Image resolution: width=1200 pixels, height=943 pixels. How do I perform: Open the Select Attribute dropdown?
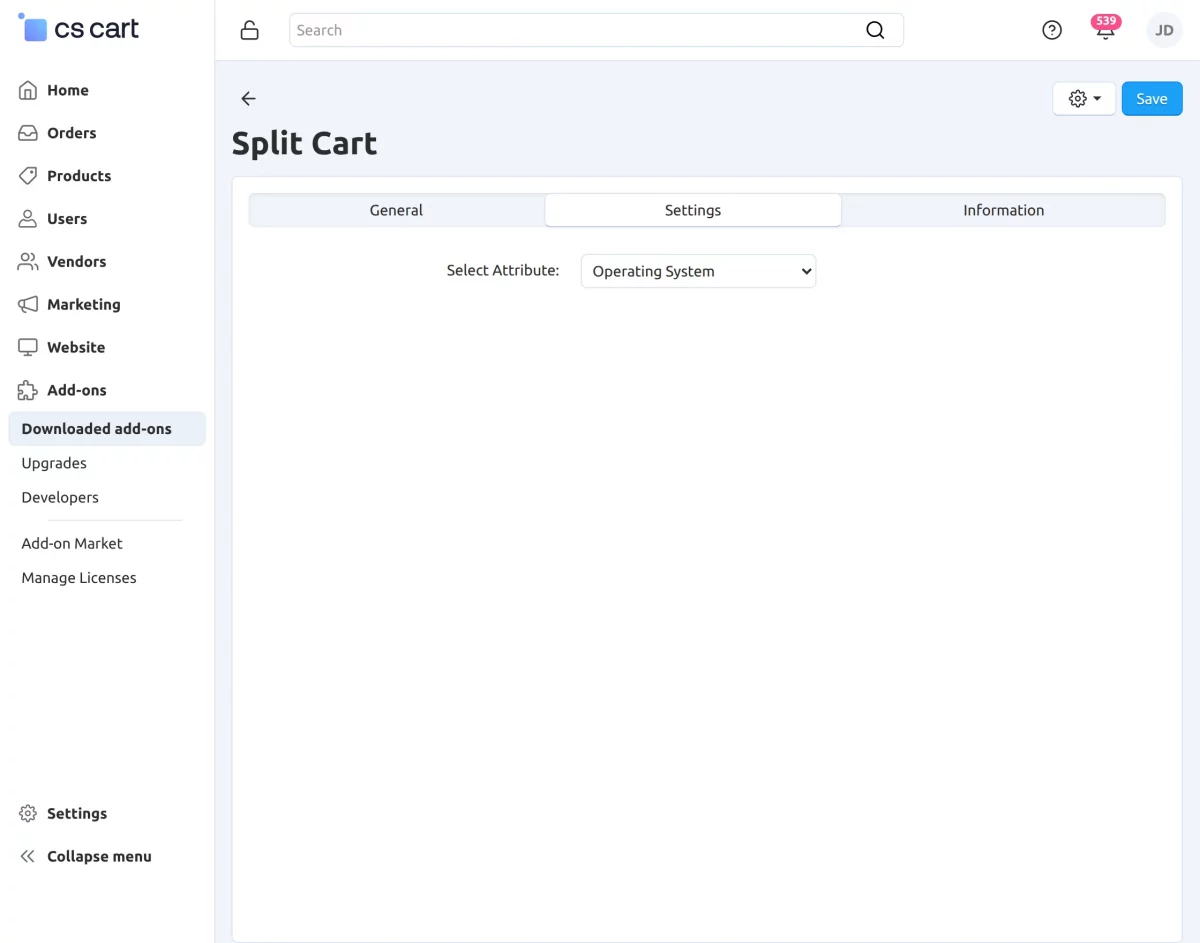[698, 271]
